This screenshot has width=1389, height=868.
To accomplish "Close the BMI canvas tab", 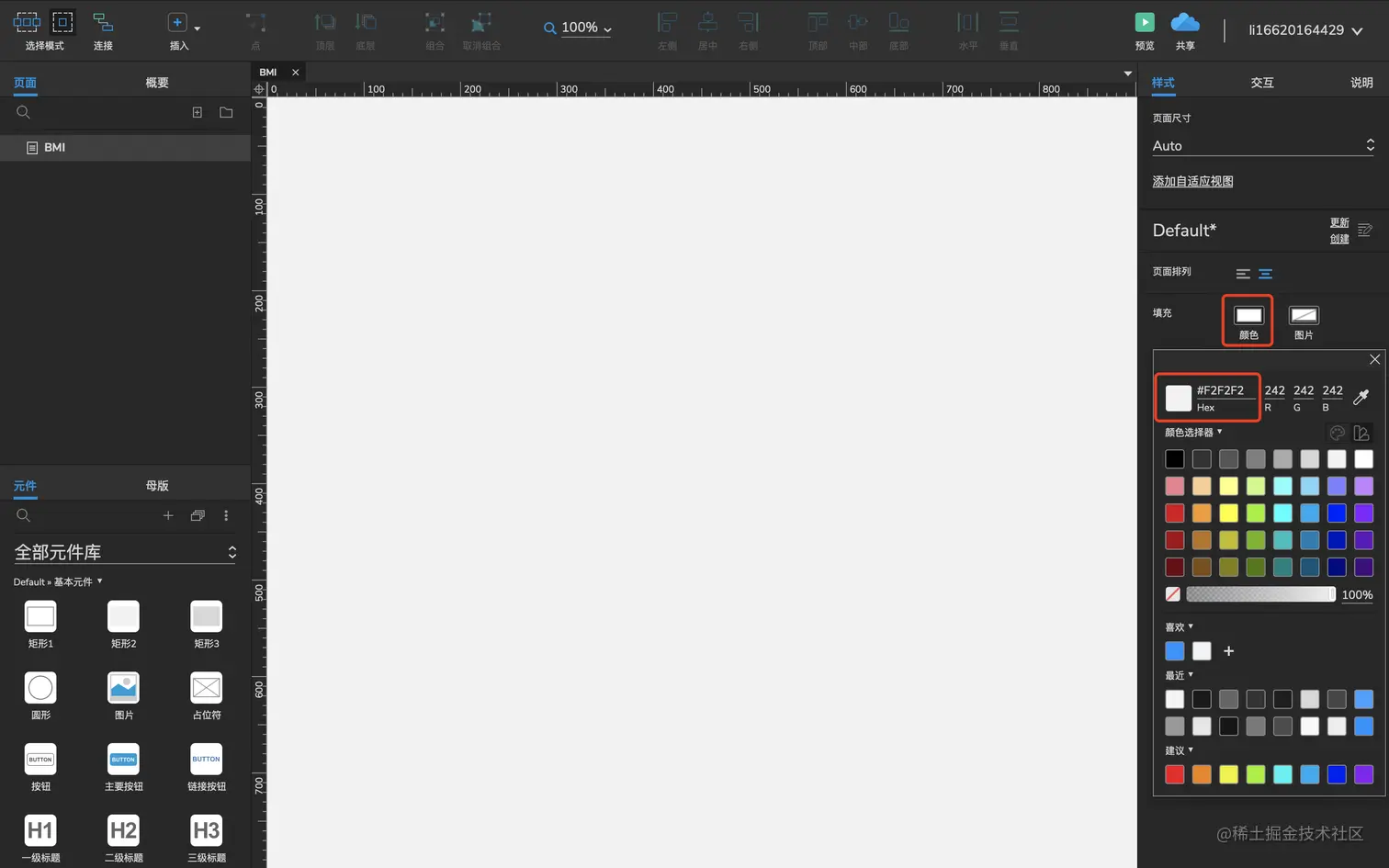I will tap(295, 72).
